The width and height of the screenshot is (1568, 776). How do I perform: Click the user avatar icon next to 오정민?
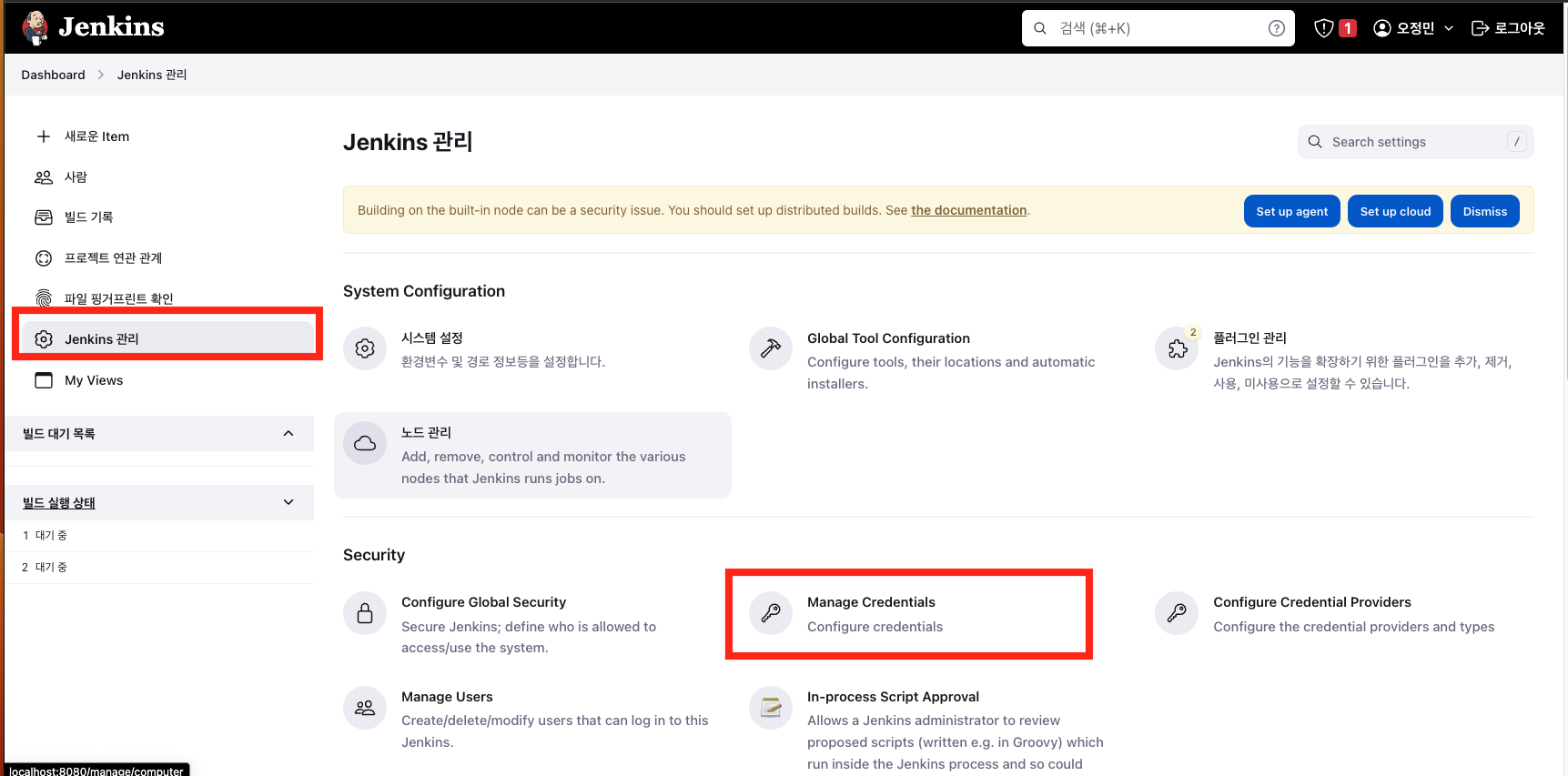pos(1382,28)
